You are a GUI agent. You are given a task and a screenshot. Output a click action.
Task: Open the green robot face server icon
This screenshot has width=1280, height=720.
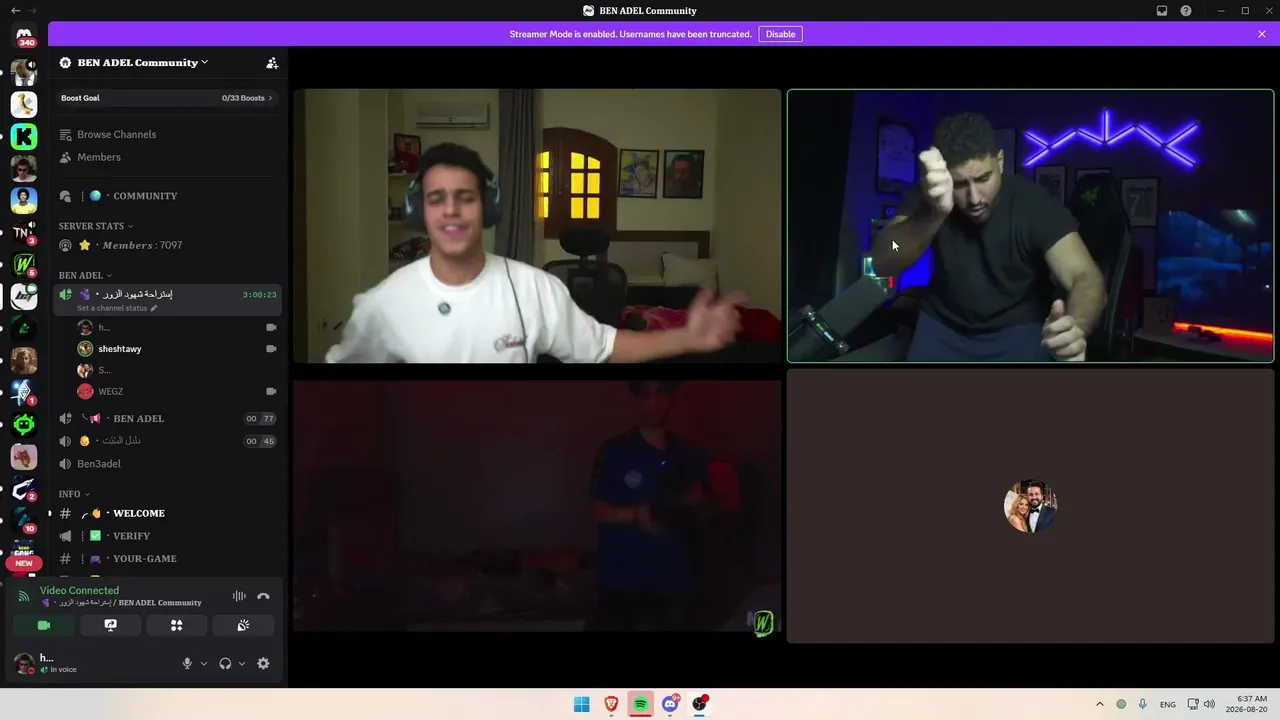(x=24, y=425)
